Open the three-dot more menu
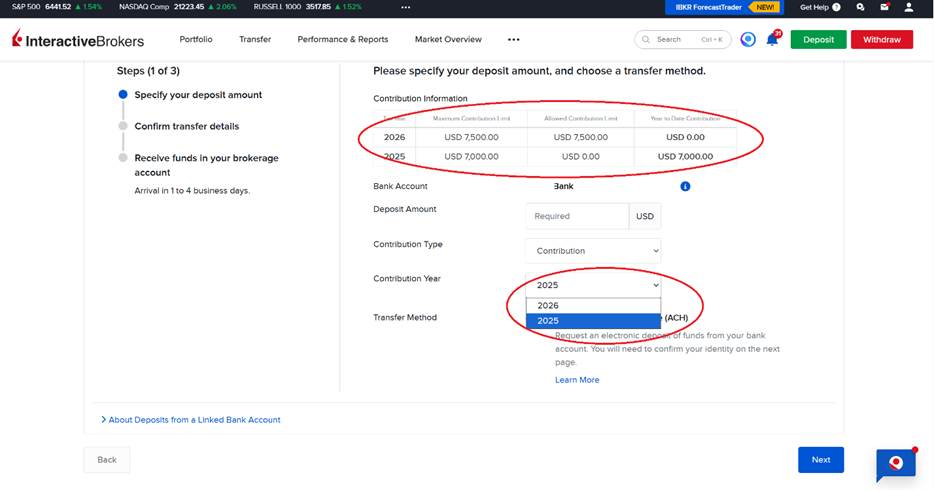 [x=513, y=40]
